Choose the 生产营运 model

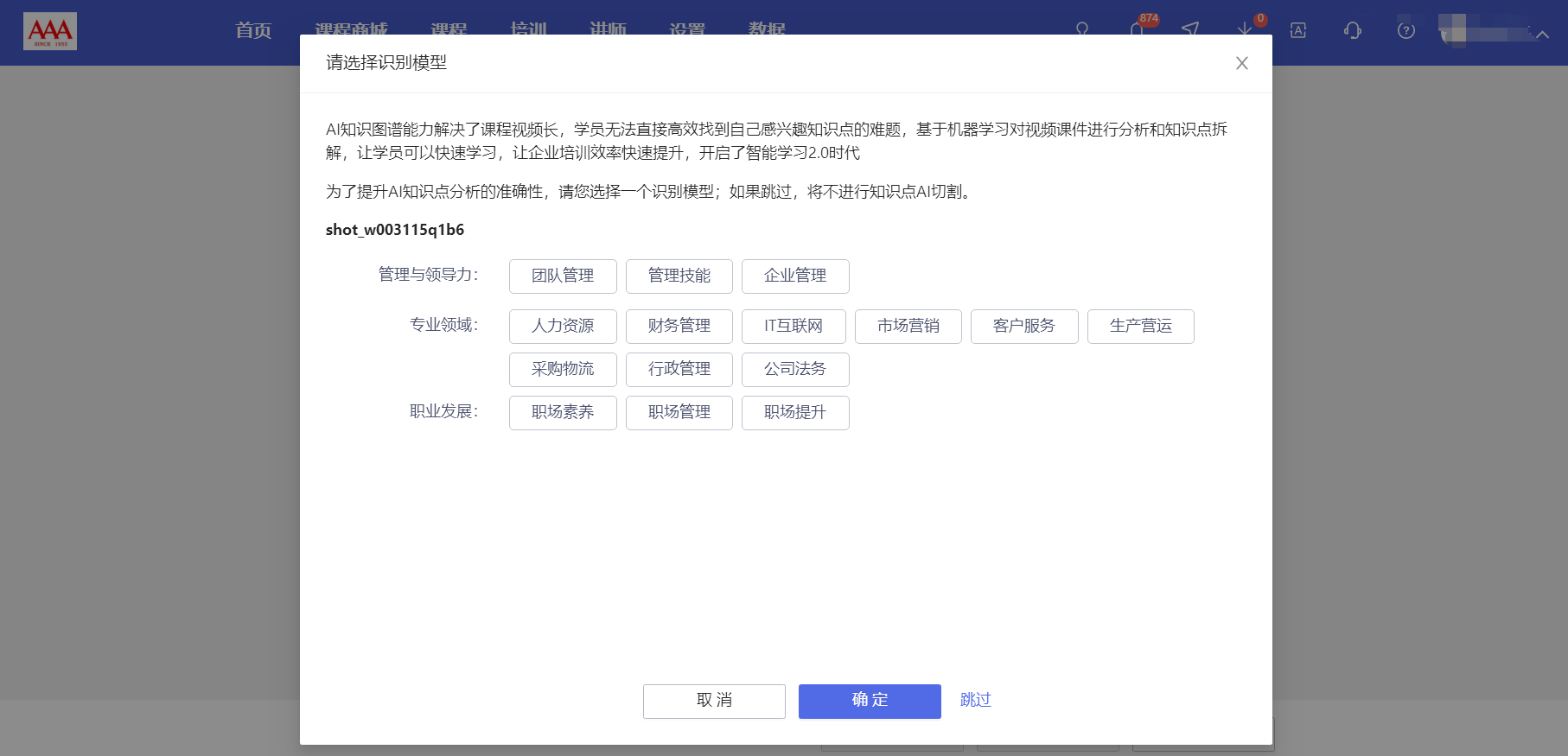pos(1141,327)
